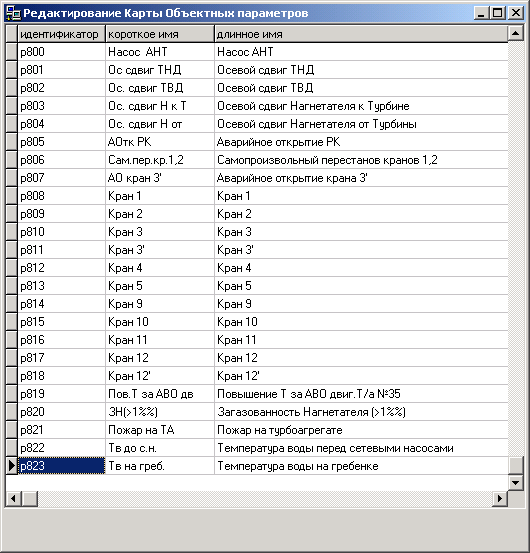Select identifier cell p801

[x=61, y=70]
